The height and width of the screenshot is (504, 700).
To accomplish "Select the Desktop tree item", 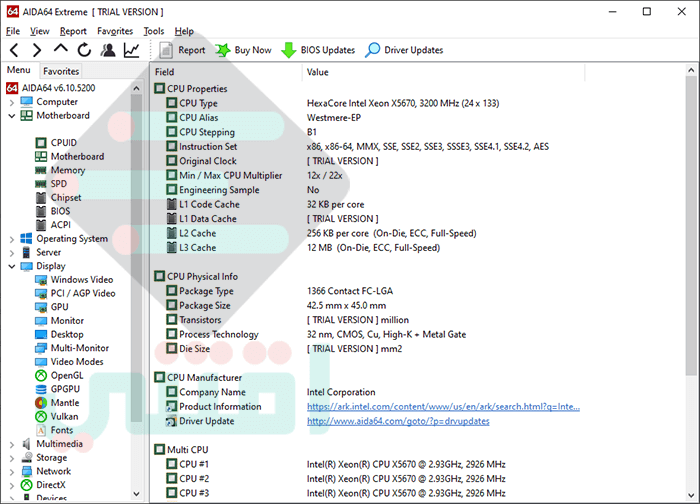I will 59,334.
